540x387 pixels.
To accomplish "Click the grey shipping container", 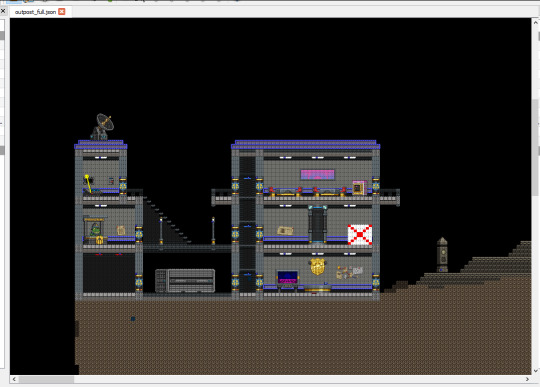I will point(185,281).
